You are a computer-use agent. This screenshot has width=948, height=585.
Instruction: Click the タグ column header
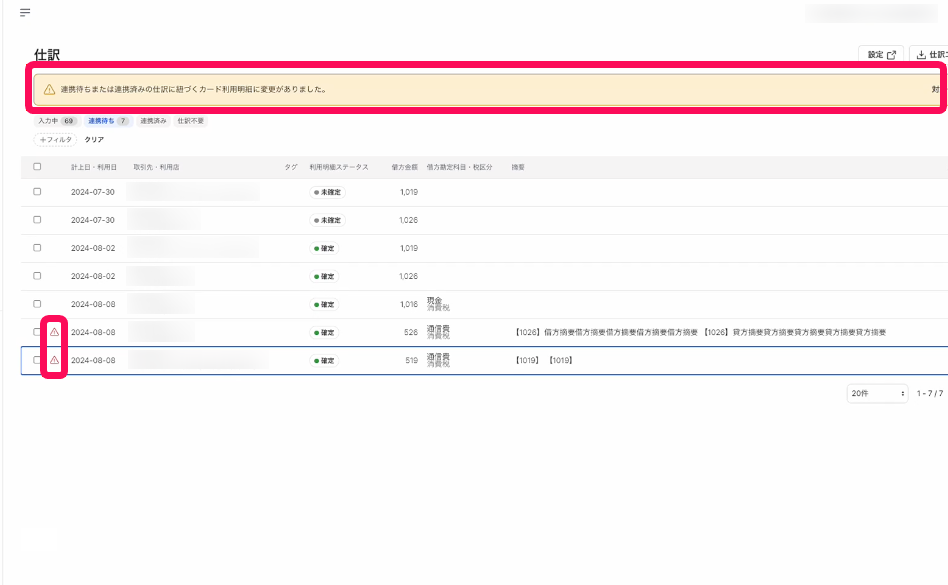click(291, 167)
